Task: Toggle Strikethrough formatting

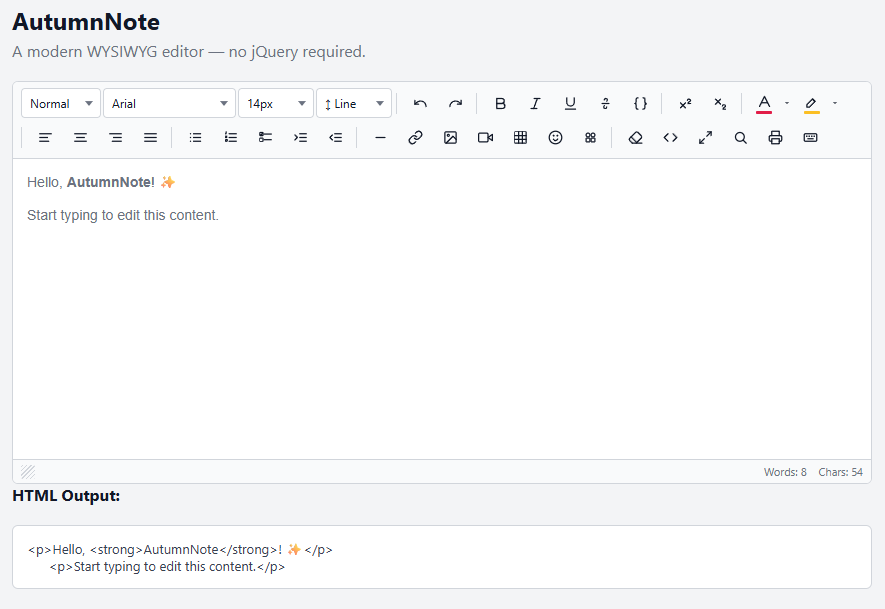Action: pos(605,104)
